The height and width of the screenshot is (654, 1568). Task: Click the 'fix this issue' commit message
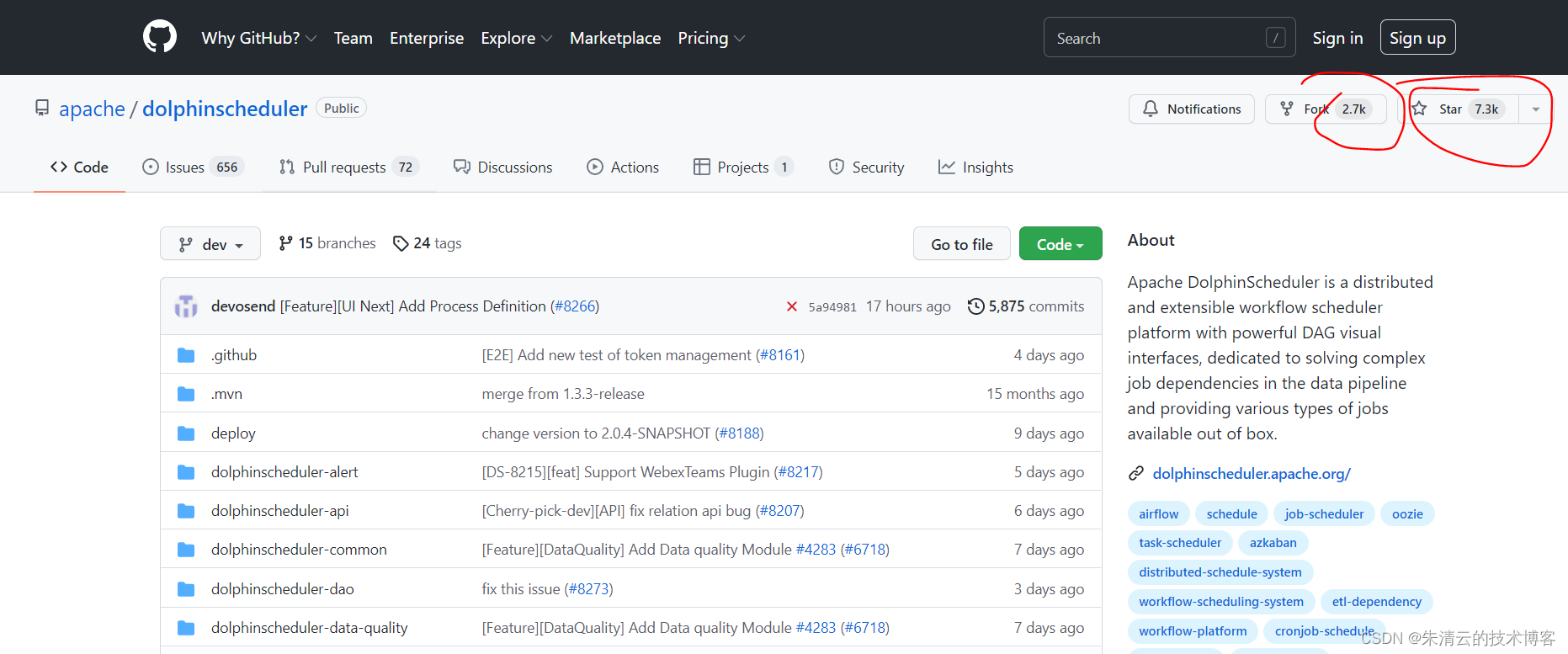[521, 589]
